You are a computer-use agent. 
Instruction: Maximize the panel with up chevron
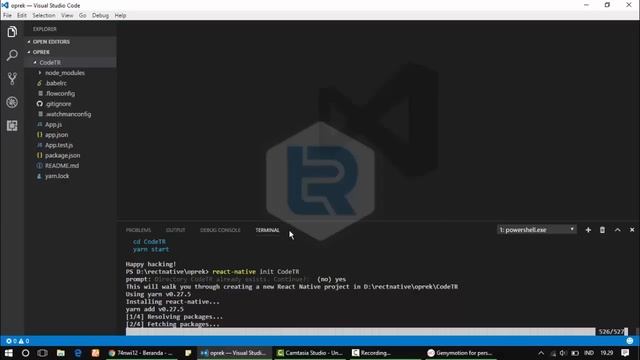(x=618, y=230)
